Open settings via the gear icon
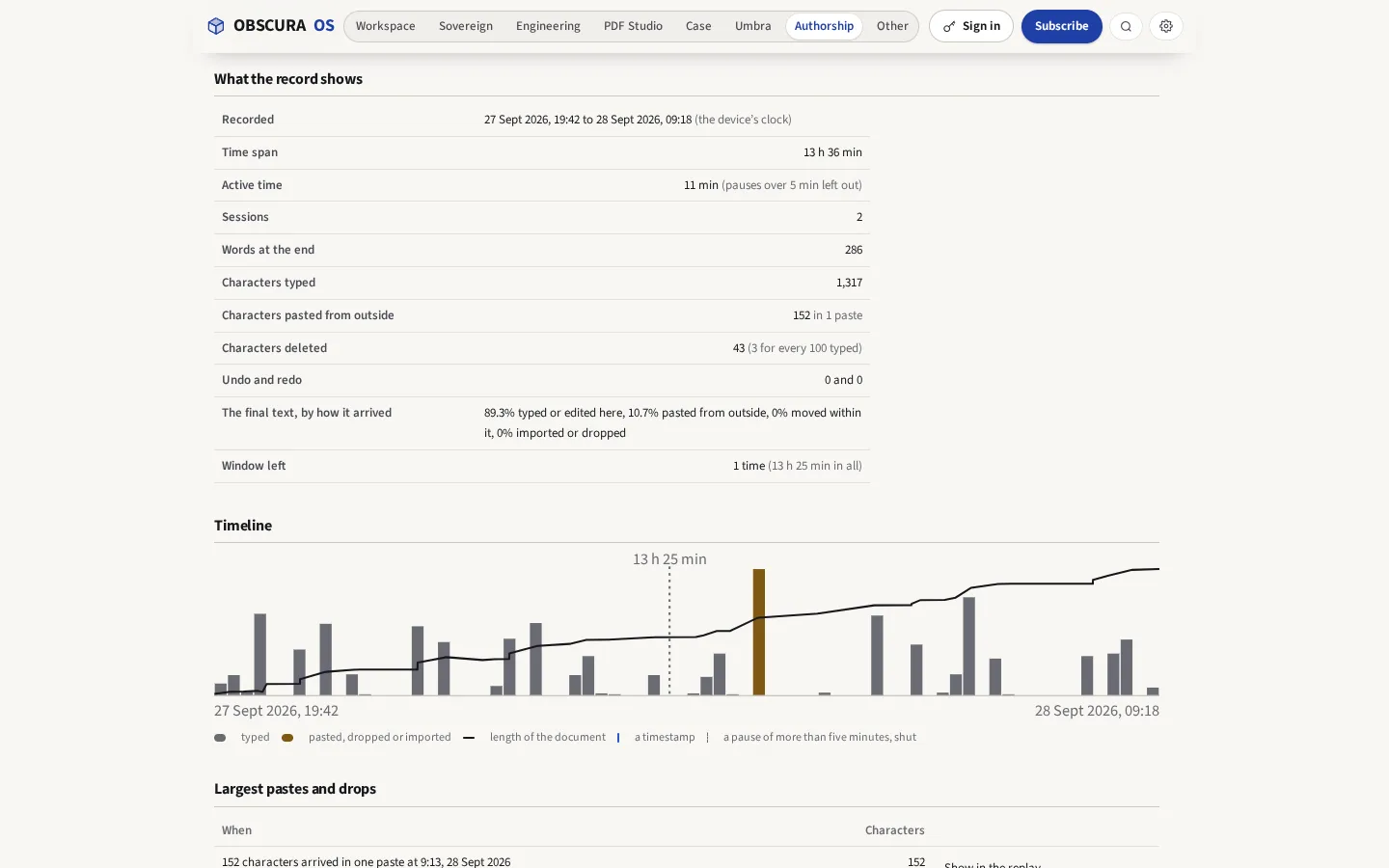The image size is (1389, 868). 1166,26
